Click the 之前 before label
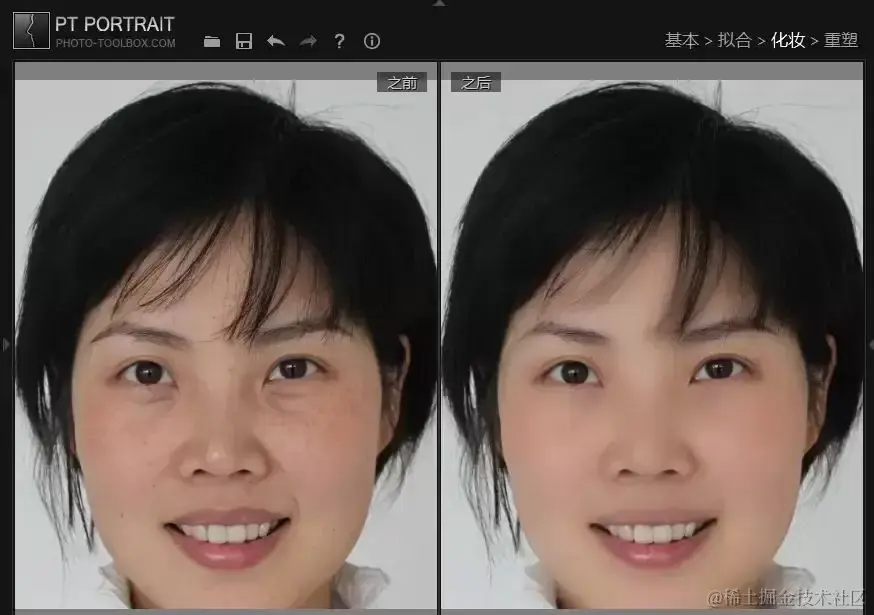Viewport: 874px width, 615px height. click(402, 83)
